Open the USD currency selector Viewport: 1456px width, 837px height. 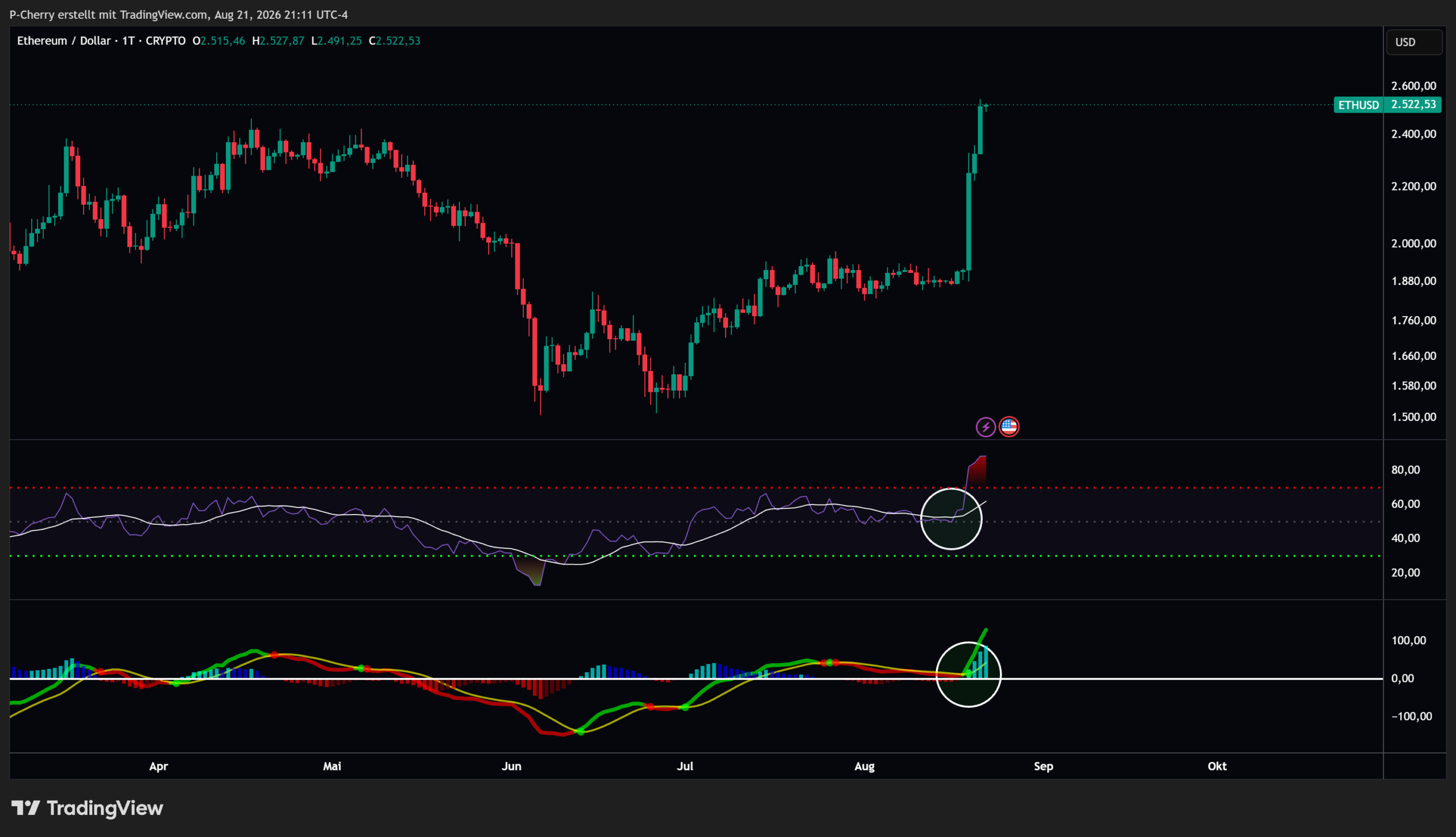[1414, 42]
